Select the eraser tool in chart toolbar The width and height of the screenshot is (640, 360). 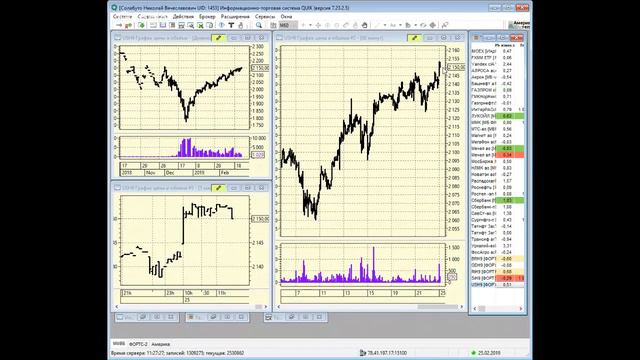click(346, 25)
